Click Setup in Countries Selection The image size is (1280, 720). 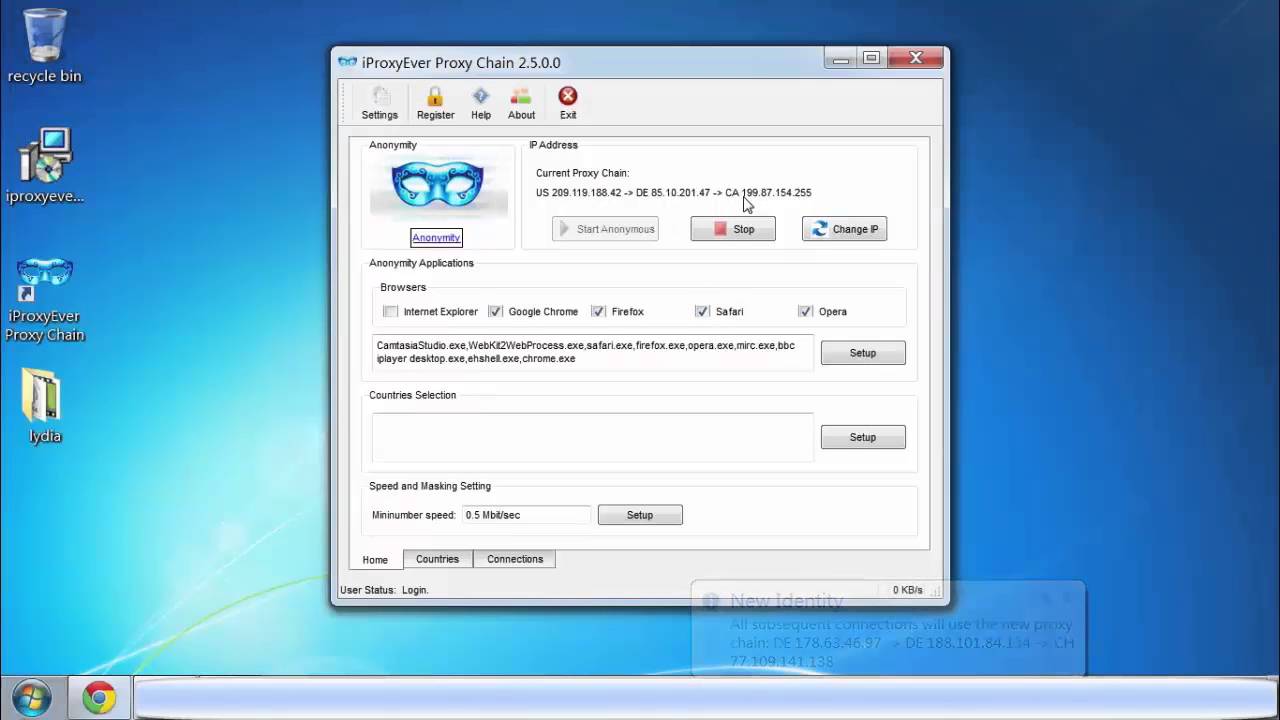click(863, 437)
